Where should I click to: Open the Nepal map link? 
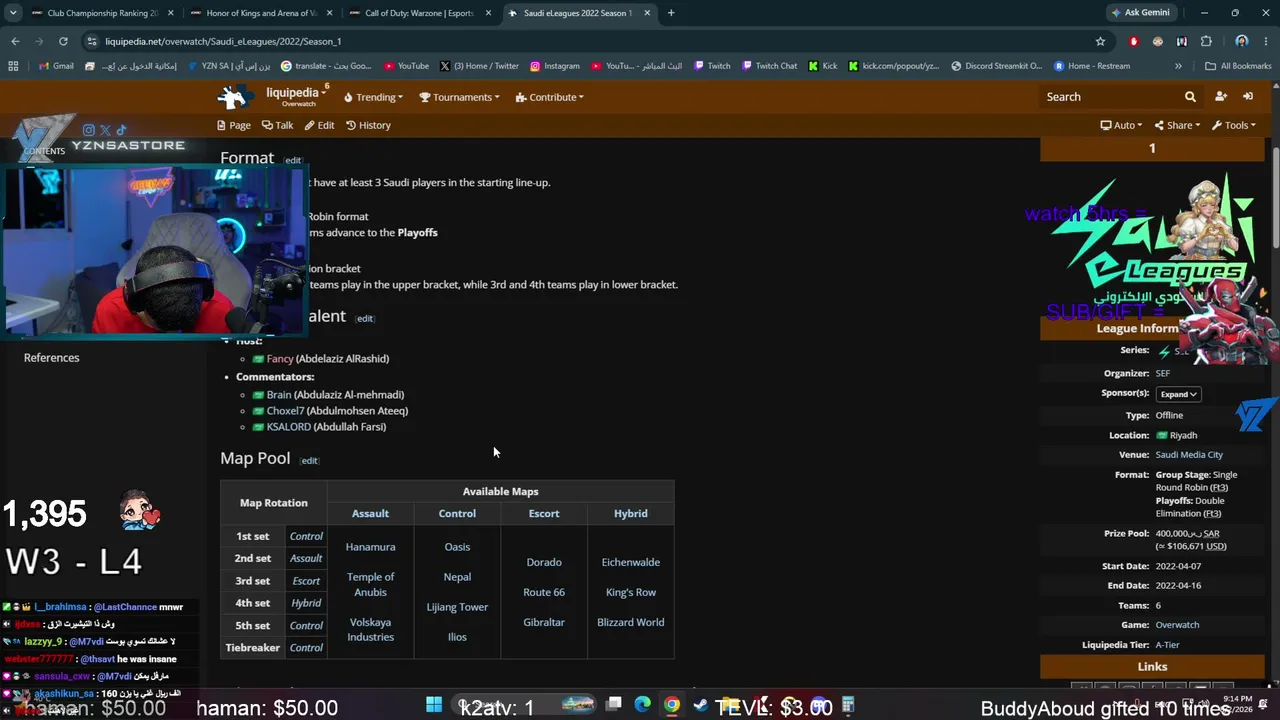457,576
